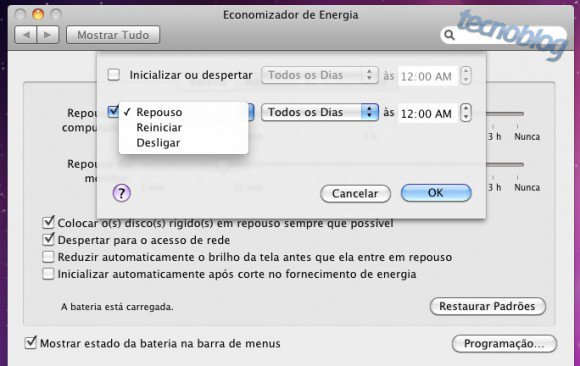Viewport: 580px width, 366px height.
Task: Open the active Todos os Dias dropdown
Action: click(x=320, y=112)
